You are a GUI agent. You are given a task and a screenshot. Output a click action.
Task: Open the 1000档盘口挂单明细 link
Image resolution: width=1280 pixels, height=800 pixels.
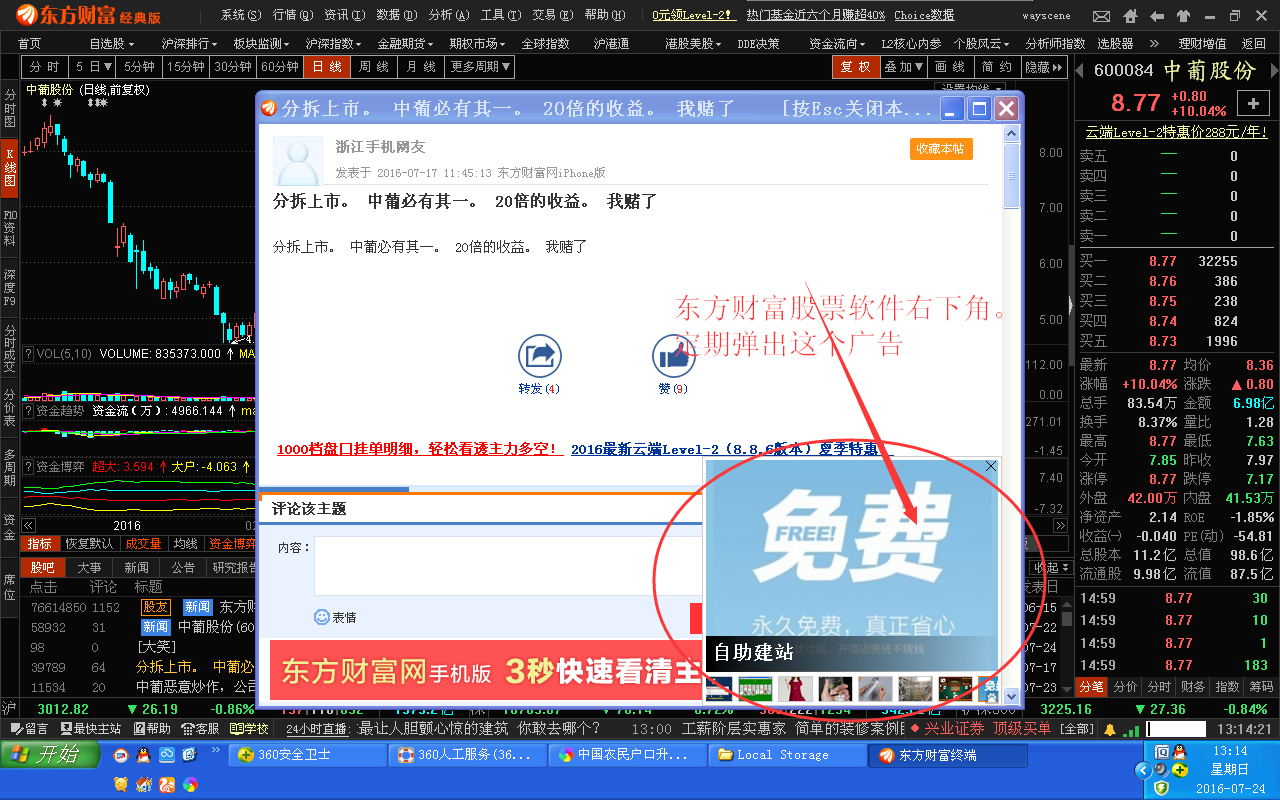pos(419,449)
